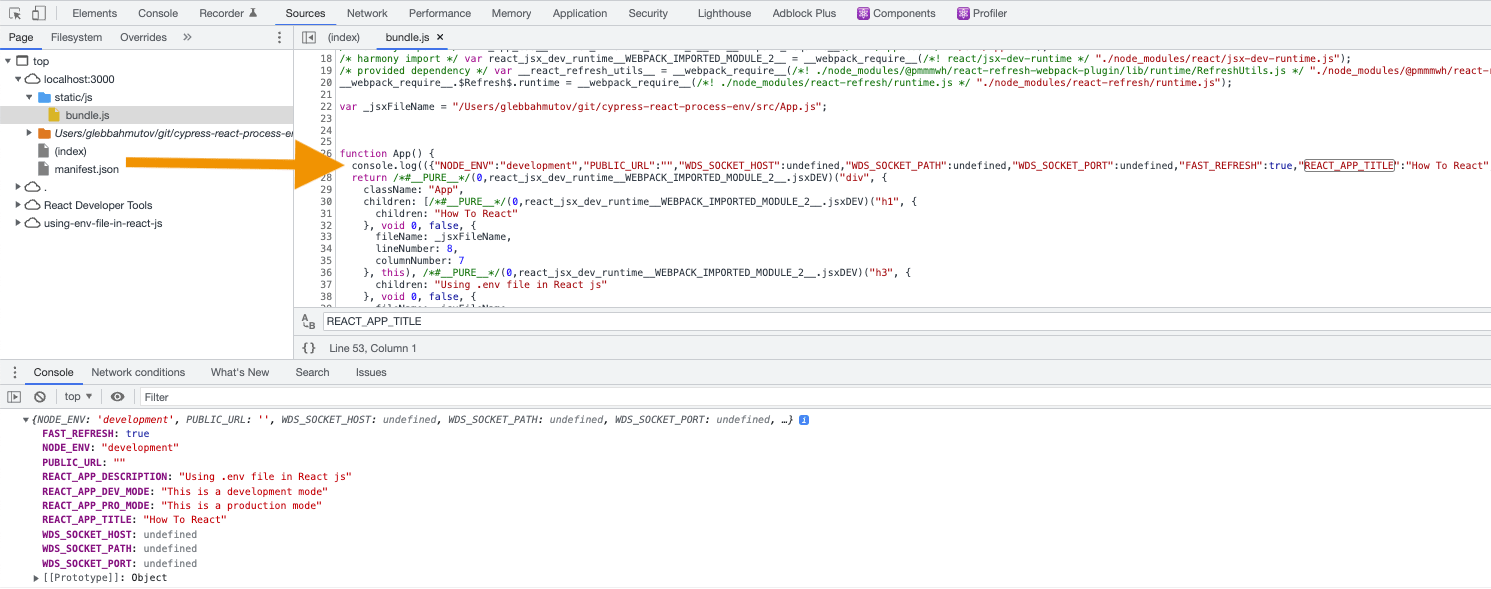Screen dimensions: 1491x589
Task: Expand the [[Prototype]] object in console
Action: (35, 577)
